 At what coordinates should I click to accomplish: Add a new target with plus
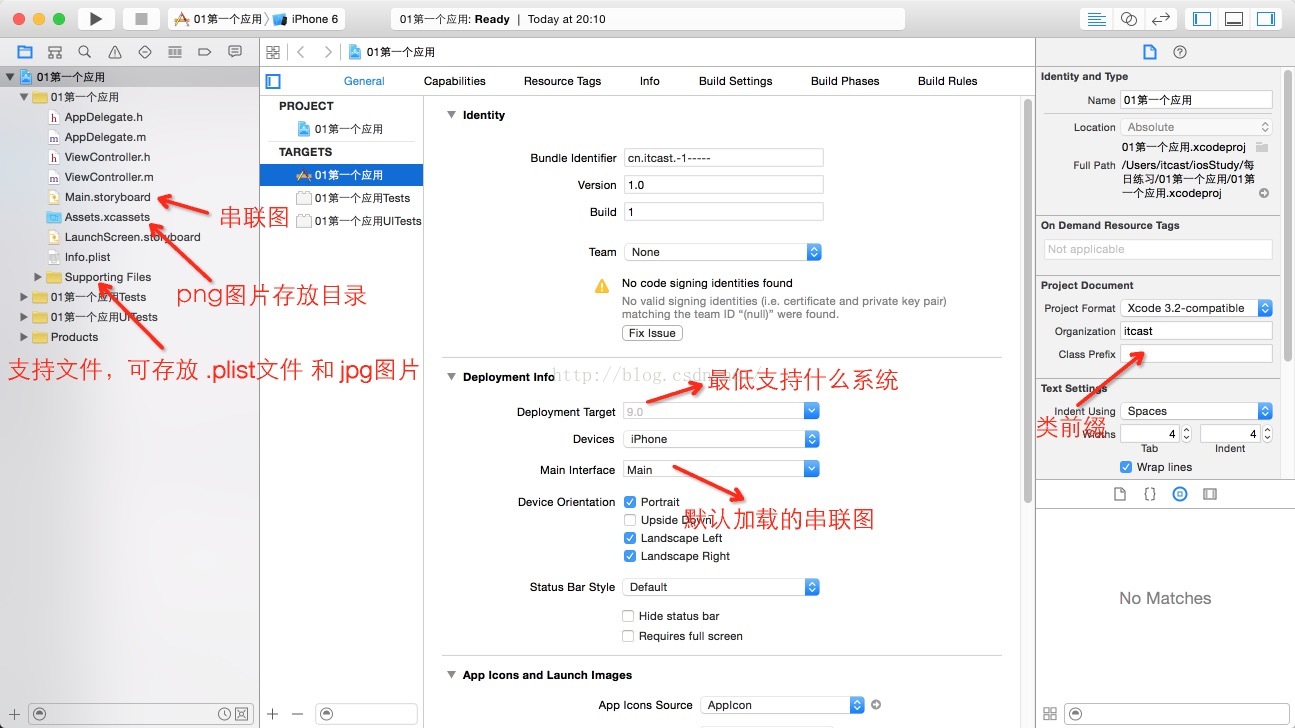pyautogui.click(x=273, y=714)
